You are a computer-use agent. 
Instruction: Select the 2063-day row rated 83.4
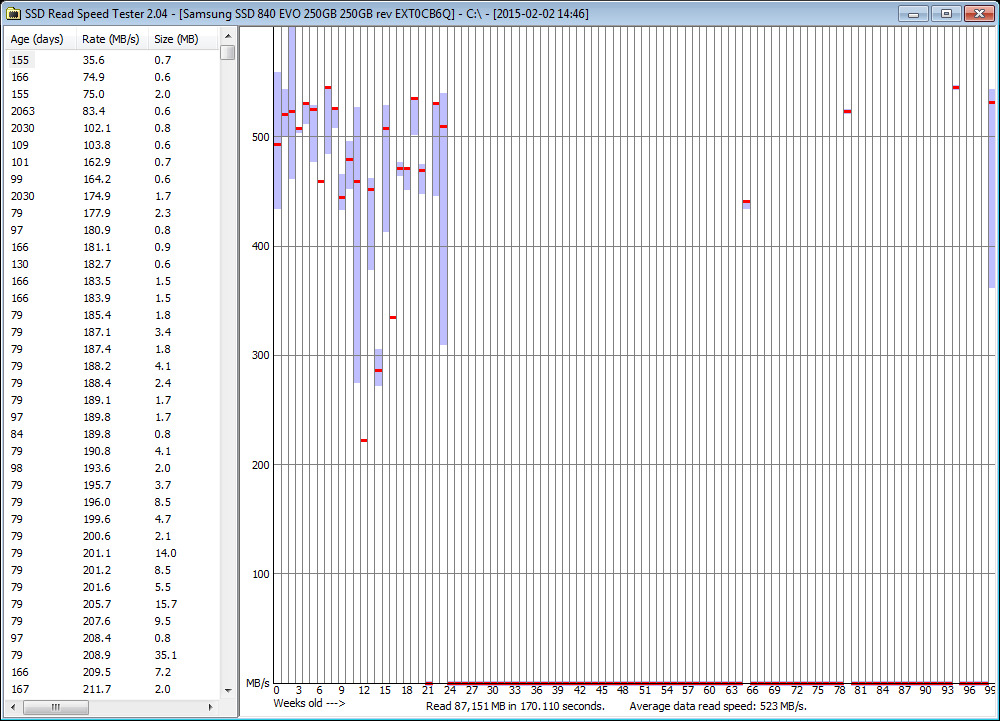112,111
